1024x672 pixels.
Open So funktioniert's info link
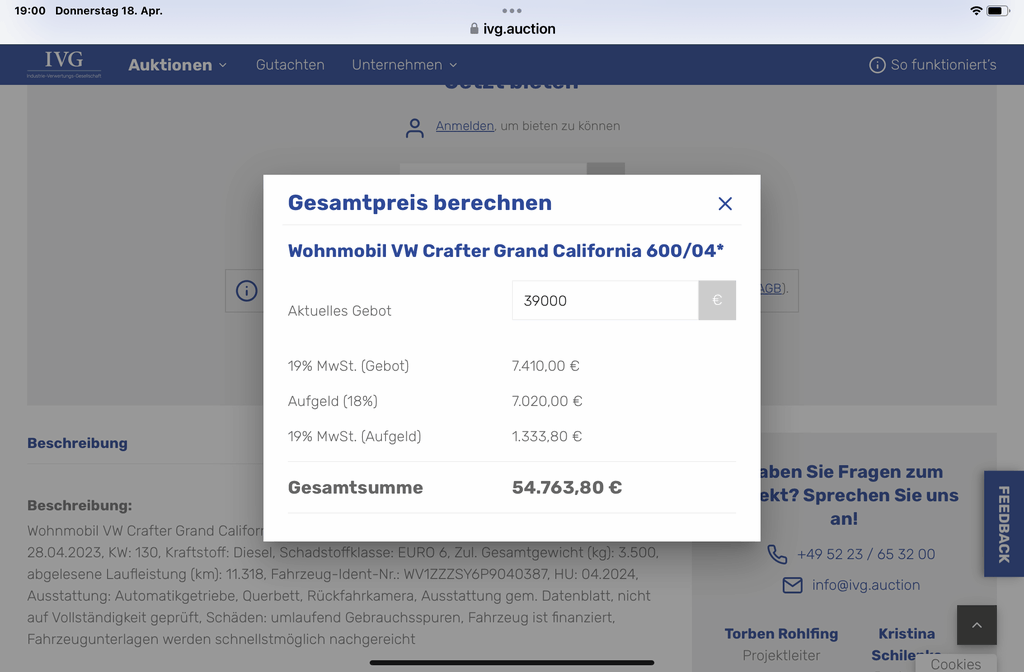(x=933, y=65)
